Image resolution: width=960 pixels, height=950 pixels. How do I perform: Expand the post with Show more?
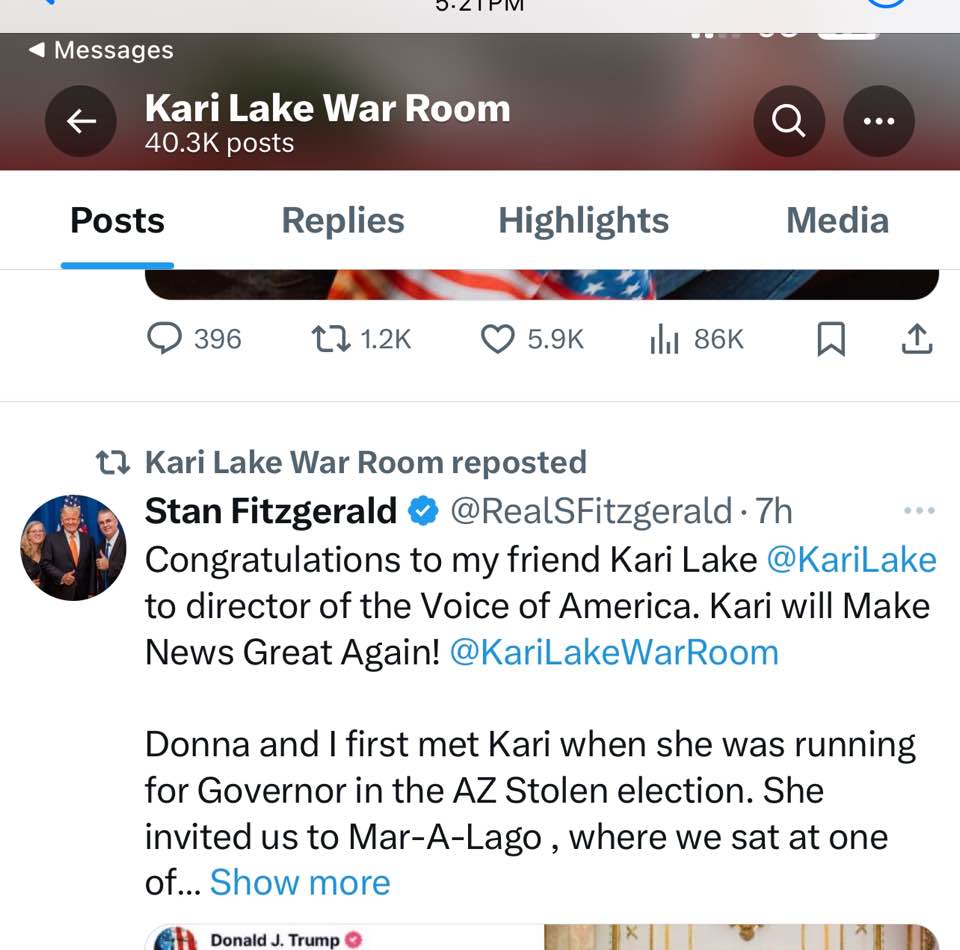point(299,882)
